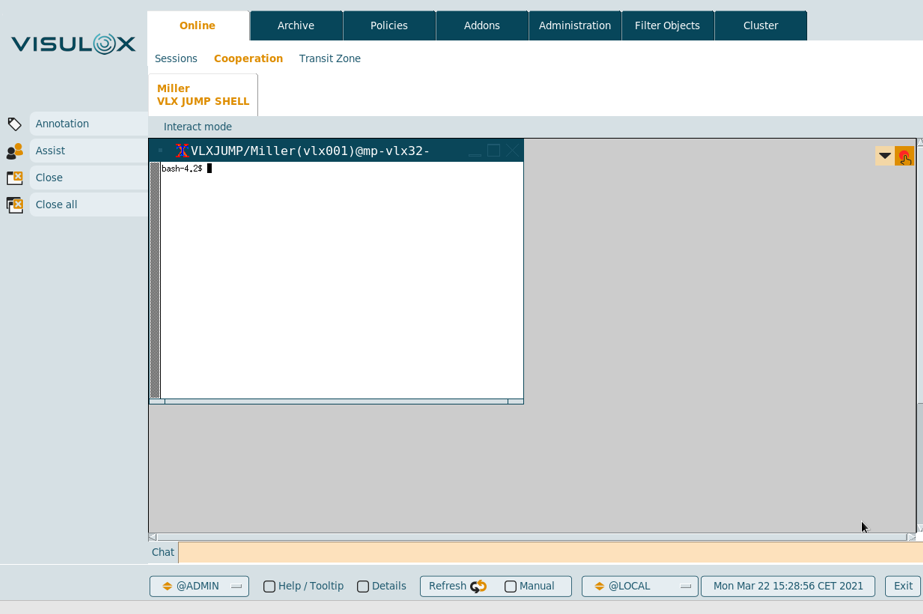Check the Manual refresh checkbox
Screen dimensions: 923x614
510,587
